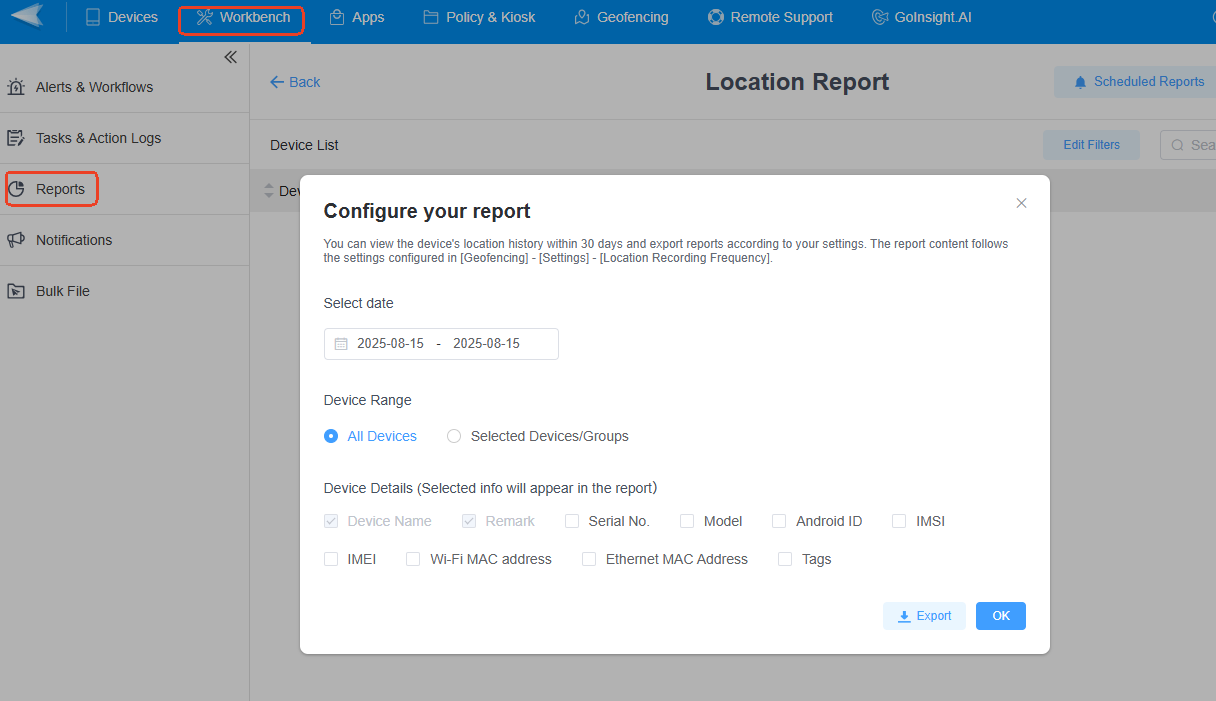Open the date range picker
This screenshot has height=701, width=1216.
[440, 343]
